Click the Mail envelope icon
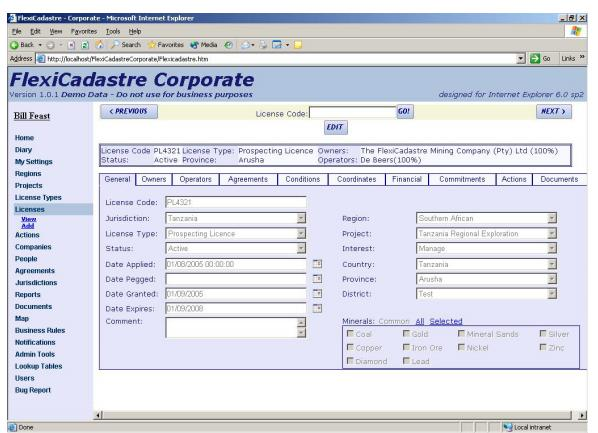The height and width of the screenshot is (433, 598). click(x=245, y=45)
